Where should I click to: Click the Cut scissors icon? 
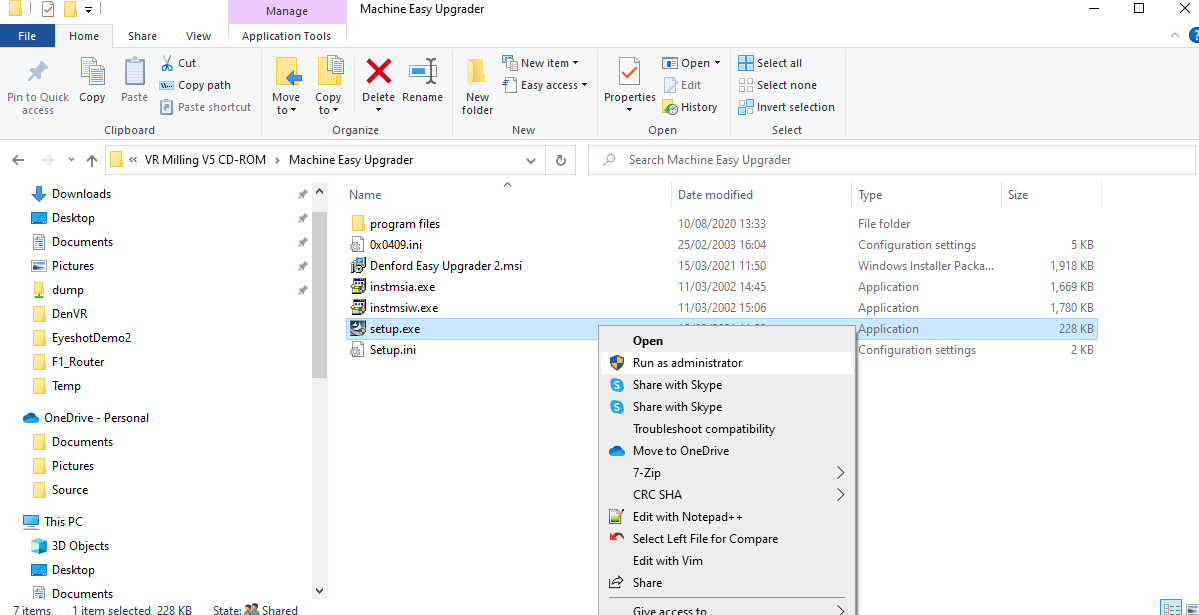167,63
